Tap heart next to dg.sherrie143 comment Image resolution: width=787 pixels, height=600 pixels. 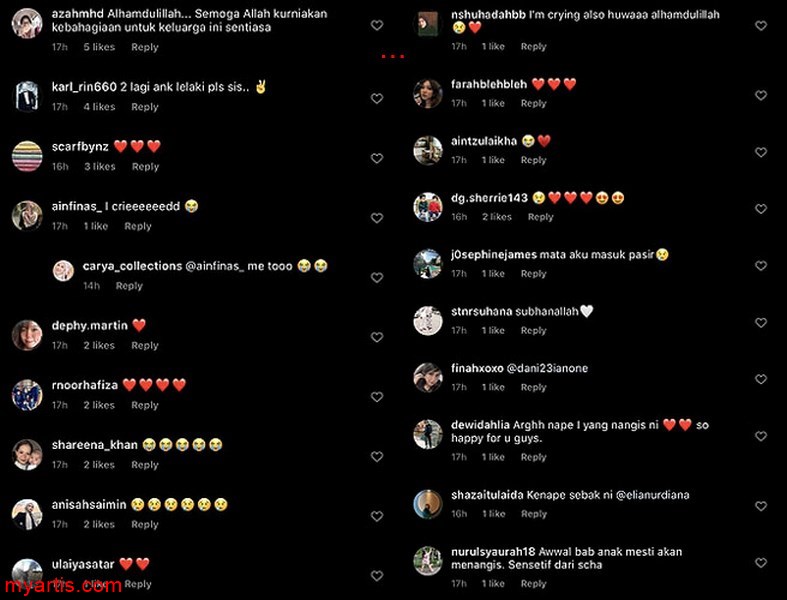click(x=761, y=209)
